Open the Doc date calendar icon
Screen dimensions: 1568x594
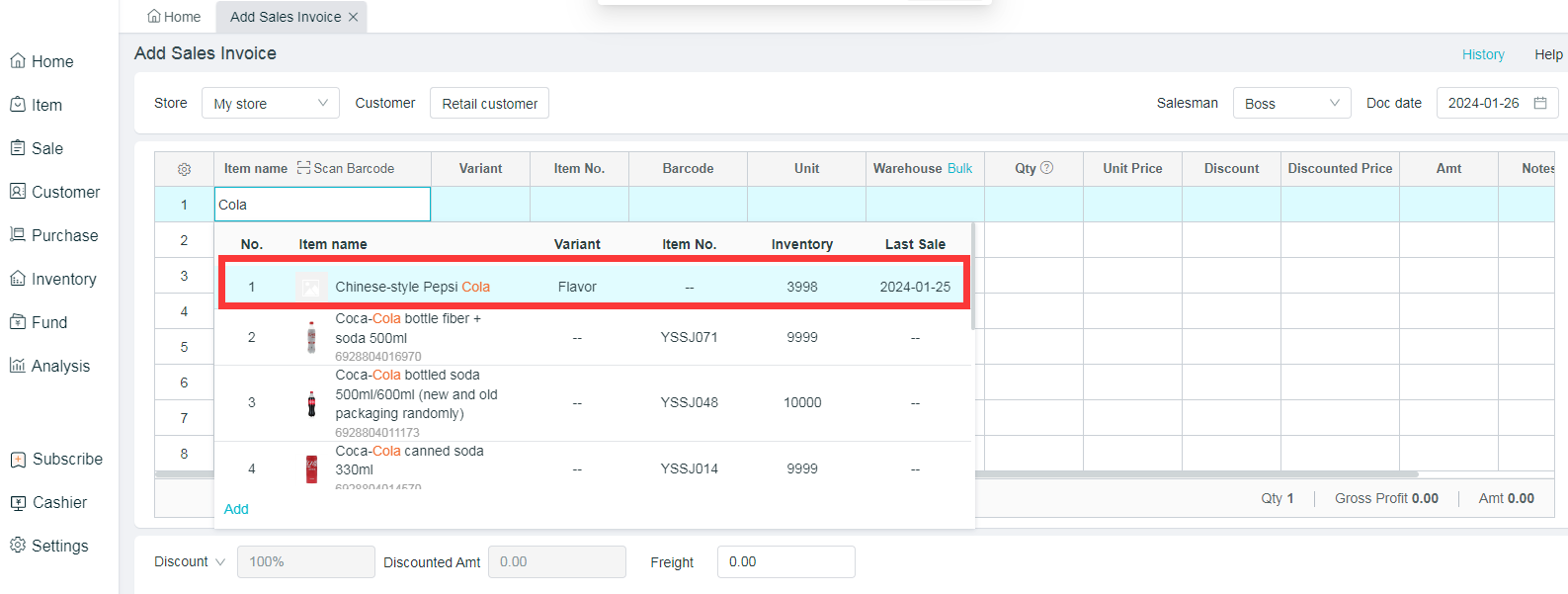(x=1539, y=103)
